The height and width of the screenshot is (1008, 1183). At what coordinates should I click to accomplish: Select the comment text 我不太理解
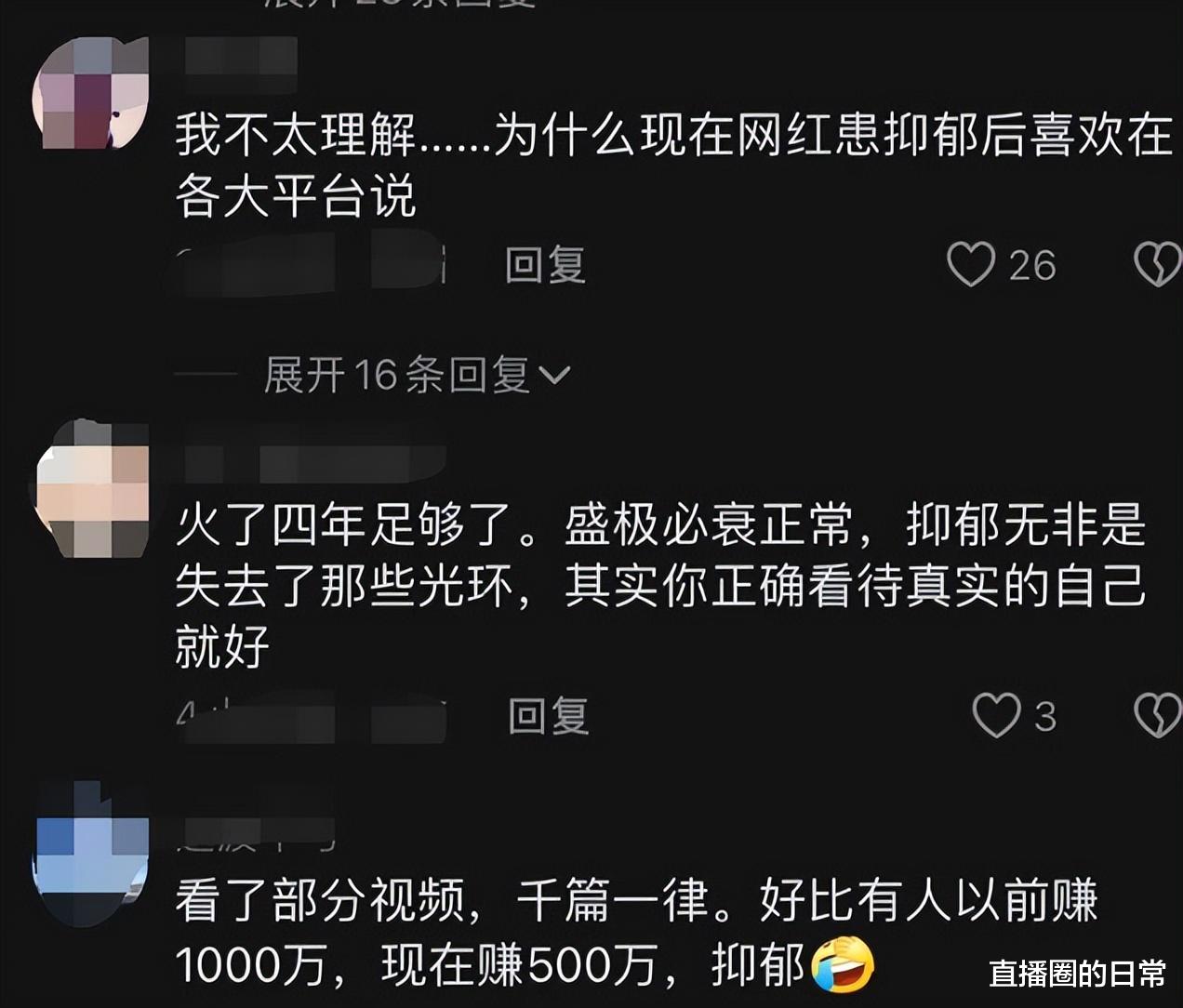(297, 135)
